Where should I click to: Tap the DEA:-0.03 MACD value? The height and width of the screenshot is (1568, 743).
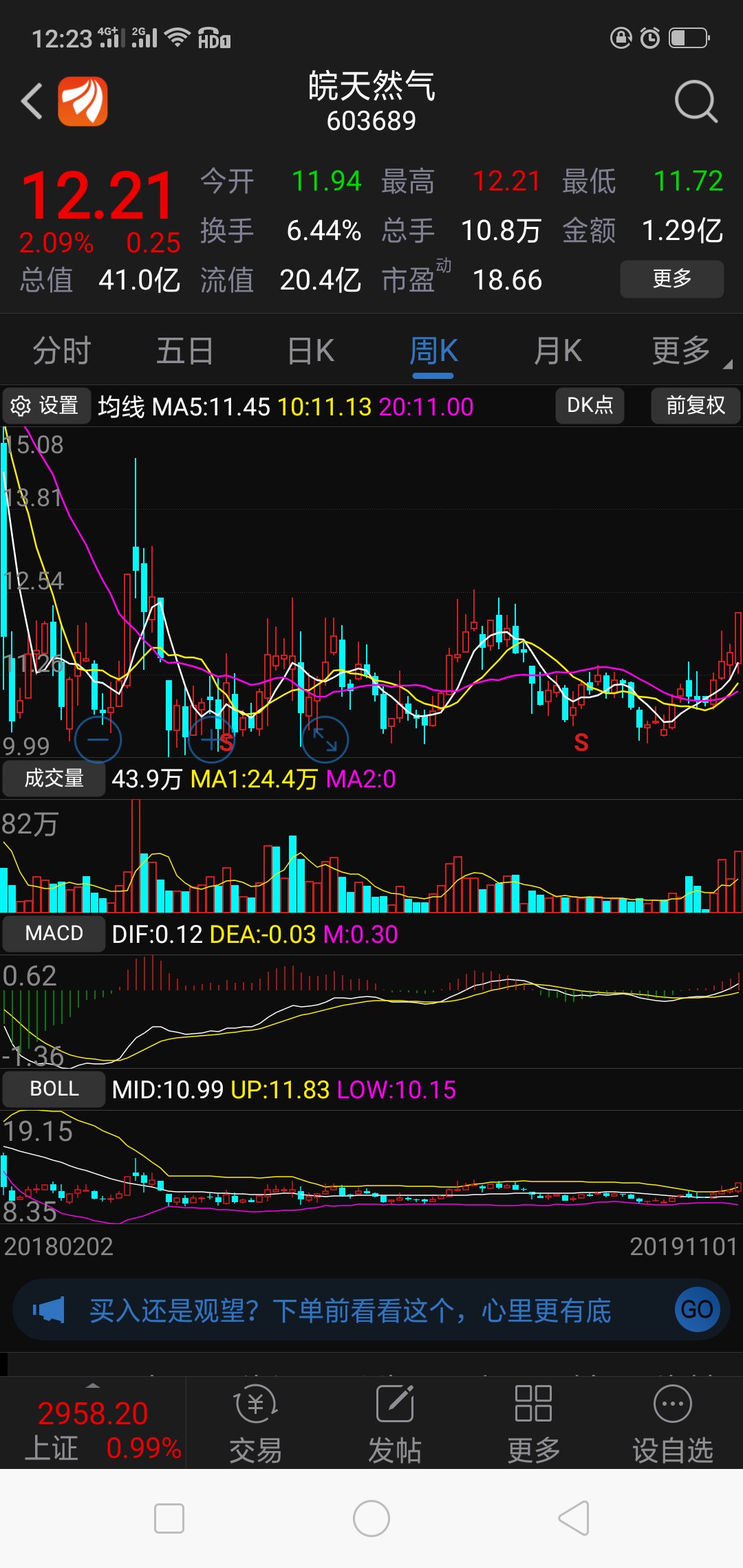tap(263, 935)
